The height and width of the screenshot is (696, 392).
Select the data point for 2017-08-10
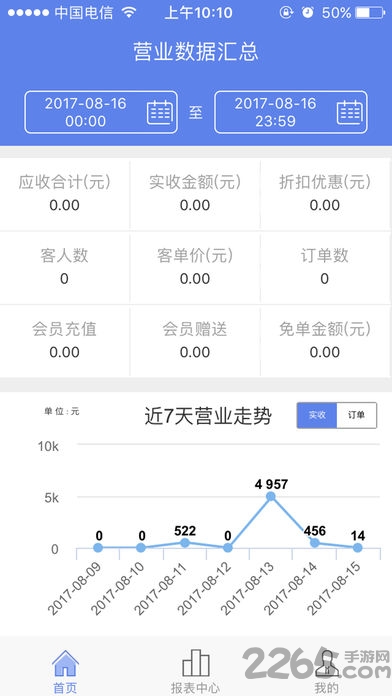141,548
